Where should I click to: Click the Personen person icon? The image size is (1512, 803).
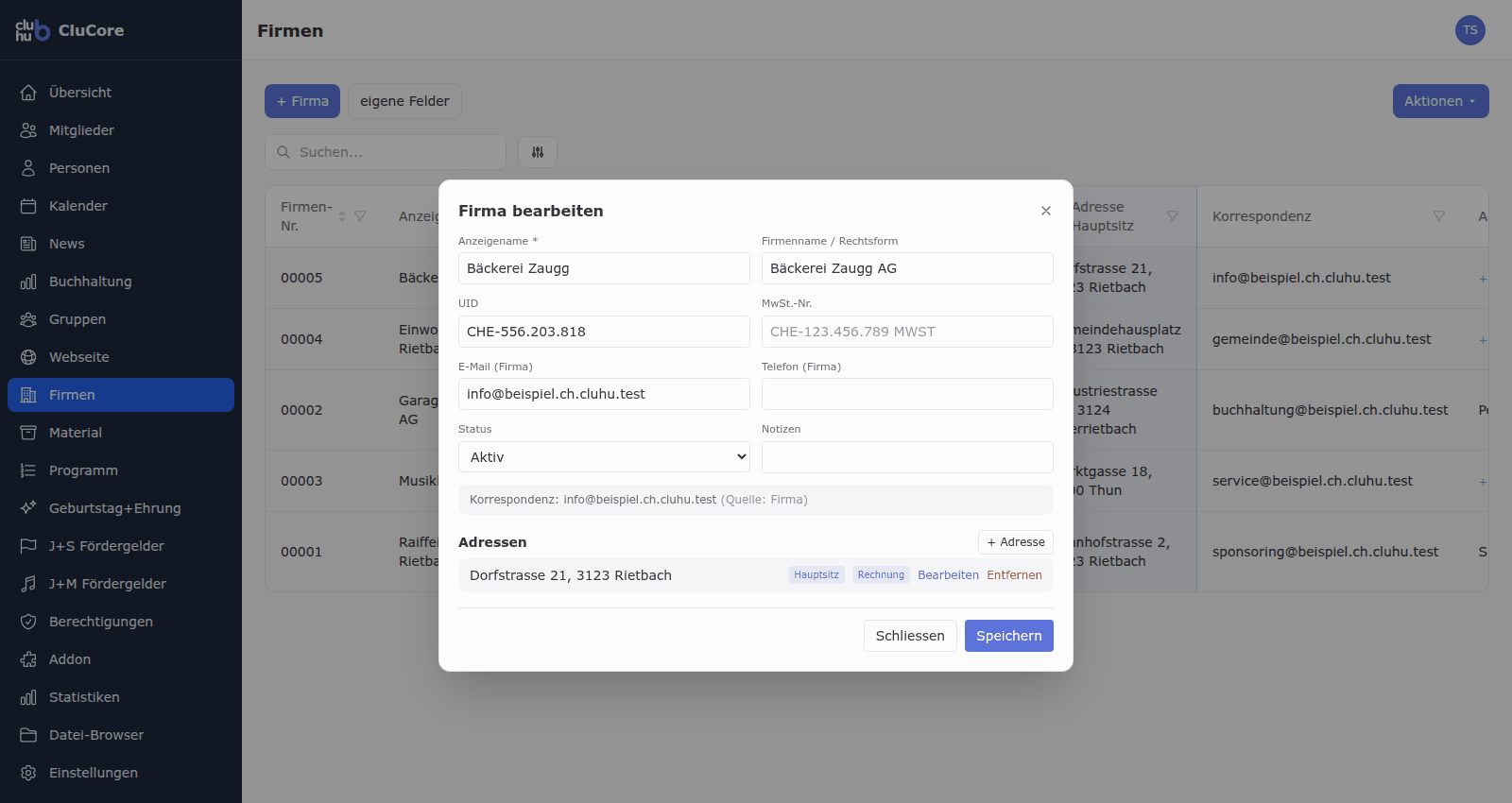coord(28,168)
